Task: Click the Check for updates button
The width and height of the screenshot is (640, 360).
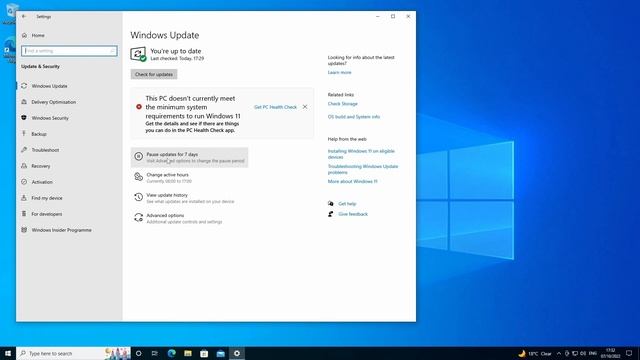Action: pos(154,74)
